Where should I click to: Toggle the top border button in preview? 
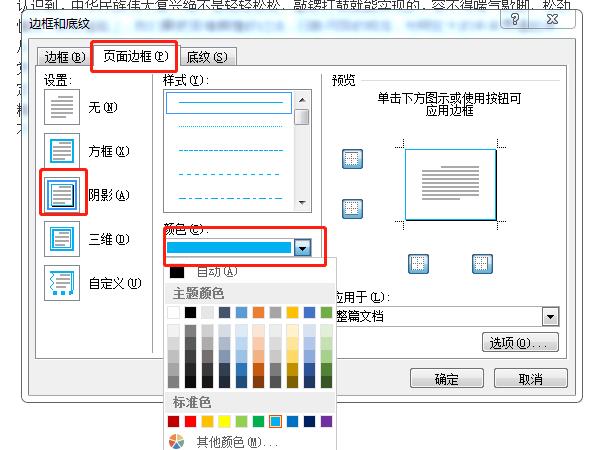pyautogui.click(x=352, y=159)
